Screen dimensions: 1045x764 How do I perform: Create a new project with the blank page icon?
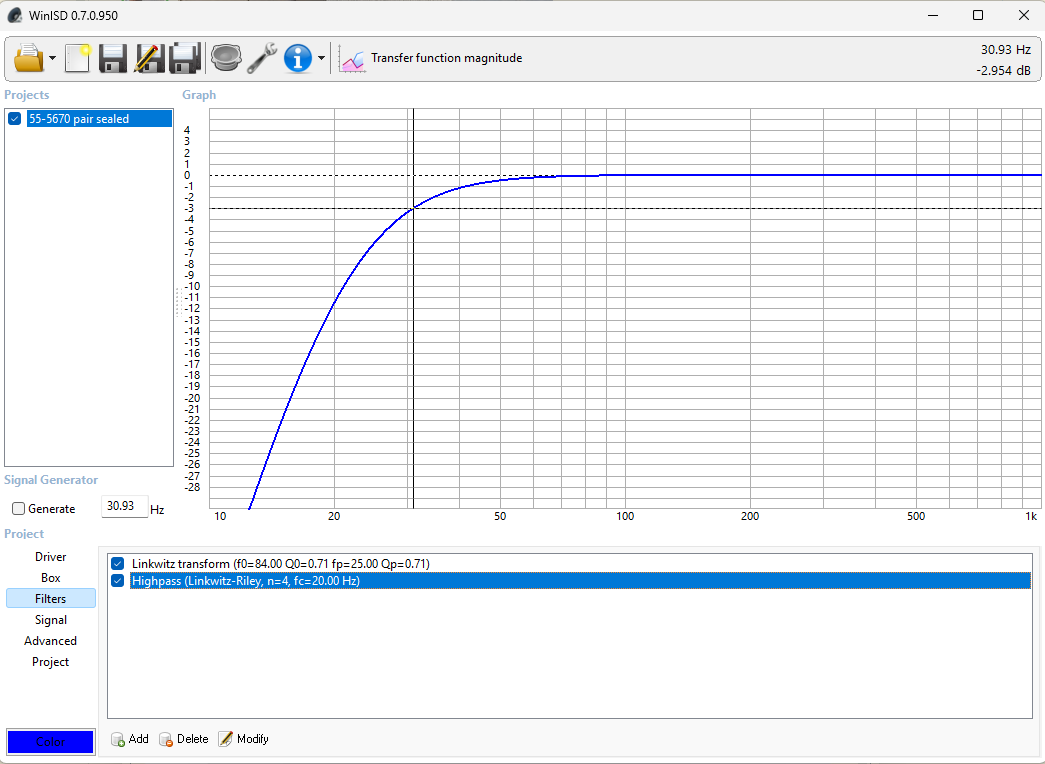click(x=77, y=58)
